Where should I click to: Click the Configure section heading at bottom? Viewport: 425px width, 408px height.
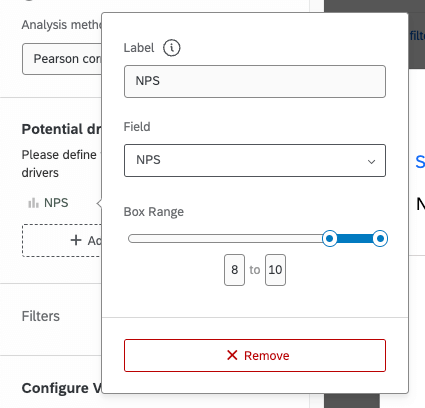[x=62, y=388]
